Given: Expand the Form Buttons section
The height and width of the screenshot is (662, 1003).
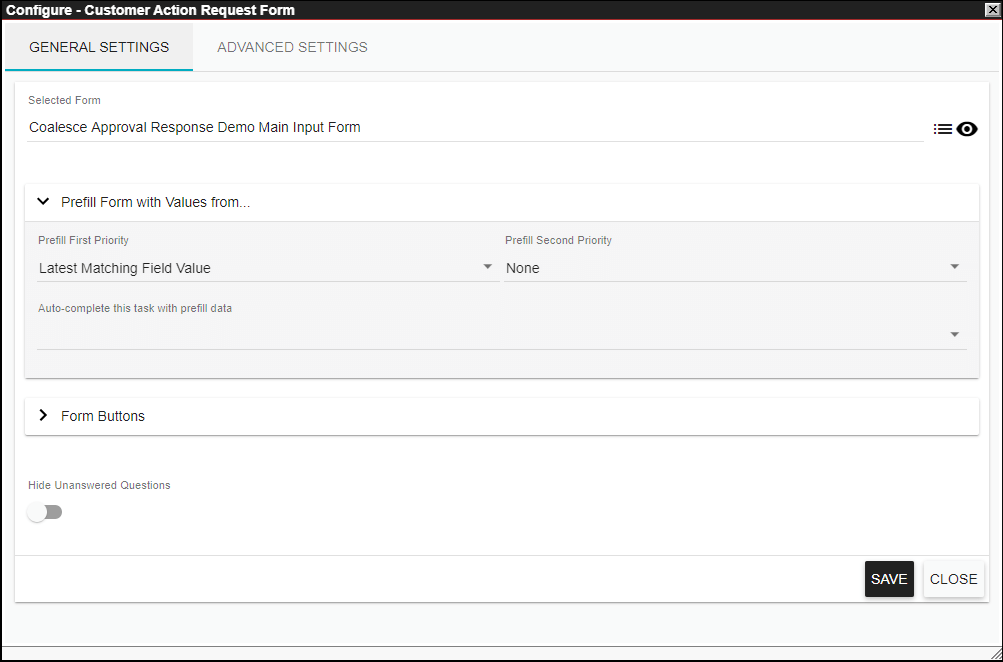Looking at the screenshot, I should click(x=502, y=416).
